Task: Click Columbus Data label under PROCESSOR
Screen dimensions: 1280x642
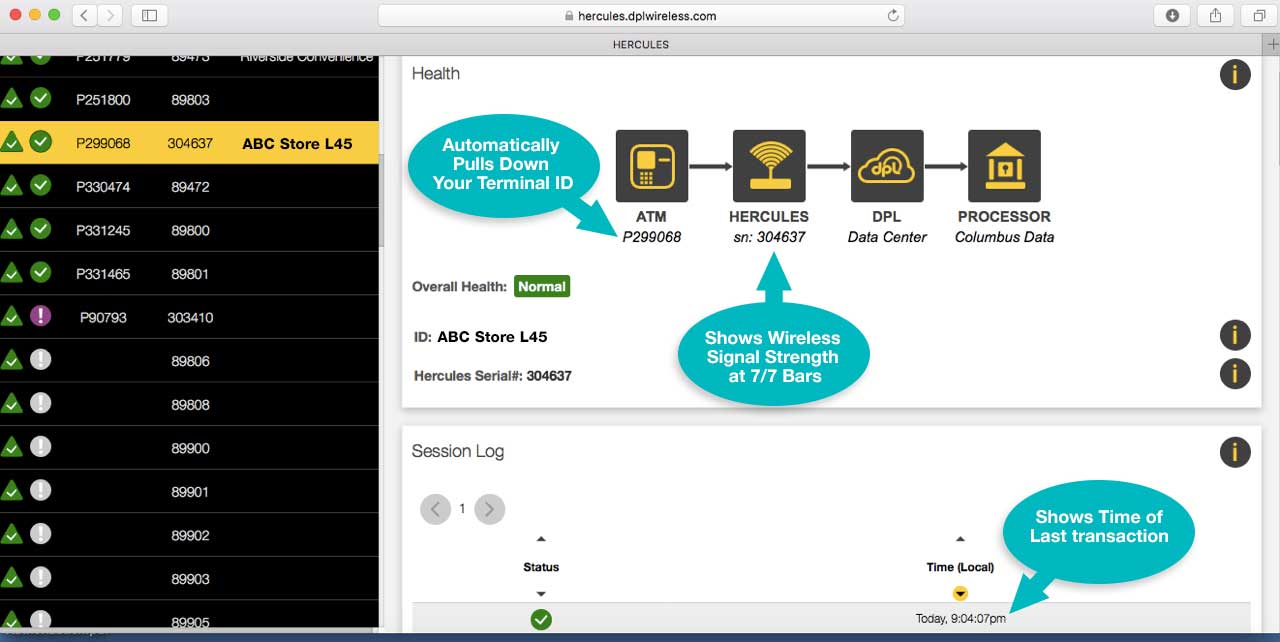Action: tap(1004, 237)
